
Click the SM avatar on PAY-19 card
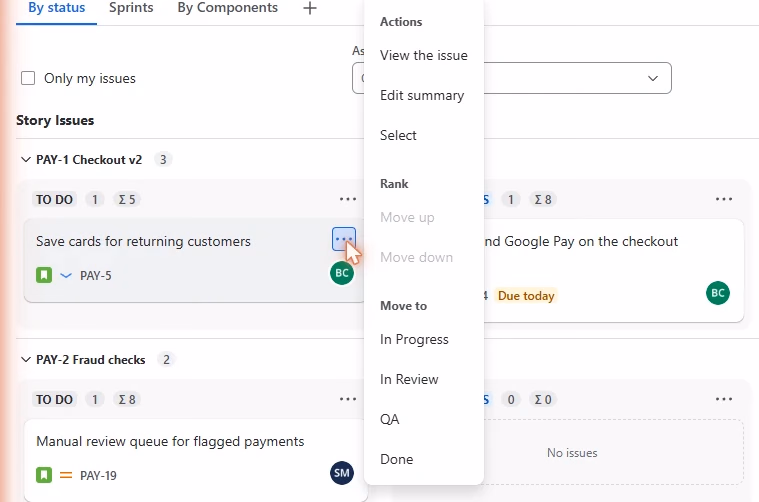pyautogui.click(x=342, y=473)
